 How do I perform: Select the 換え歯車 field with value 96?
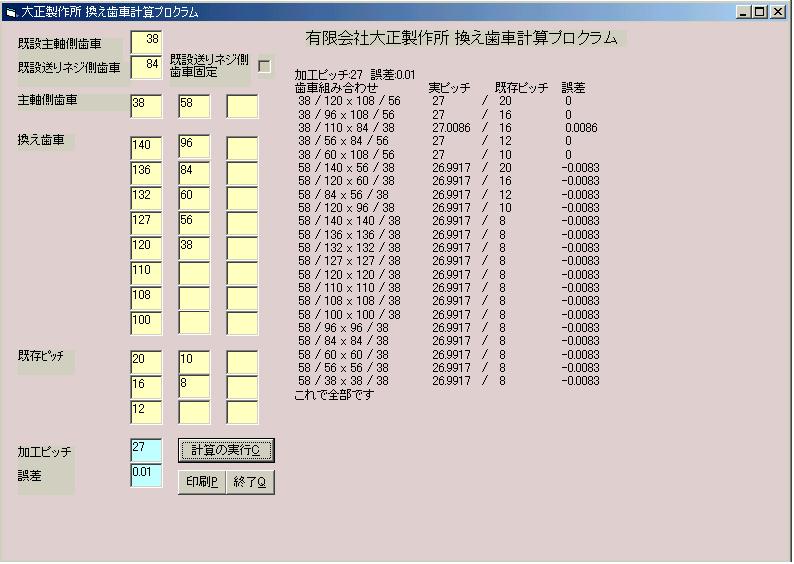pos(194,148)
